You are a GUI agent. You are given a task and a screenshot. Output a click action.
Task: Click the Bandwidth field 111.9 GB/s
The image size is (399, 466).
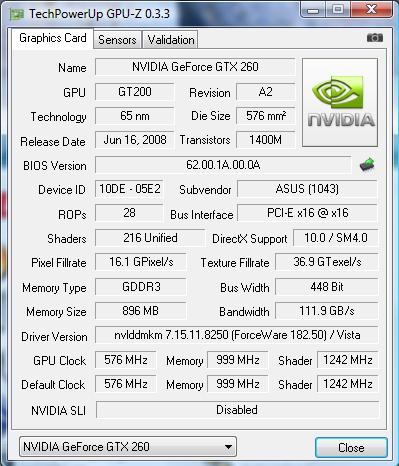pos(327,311)
